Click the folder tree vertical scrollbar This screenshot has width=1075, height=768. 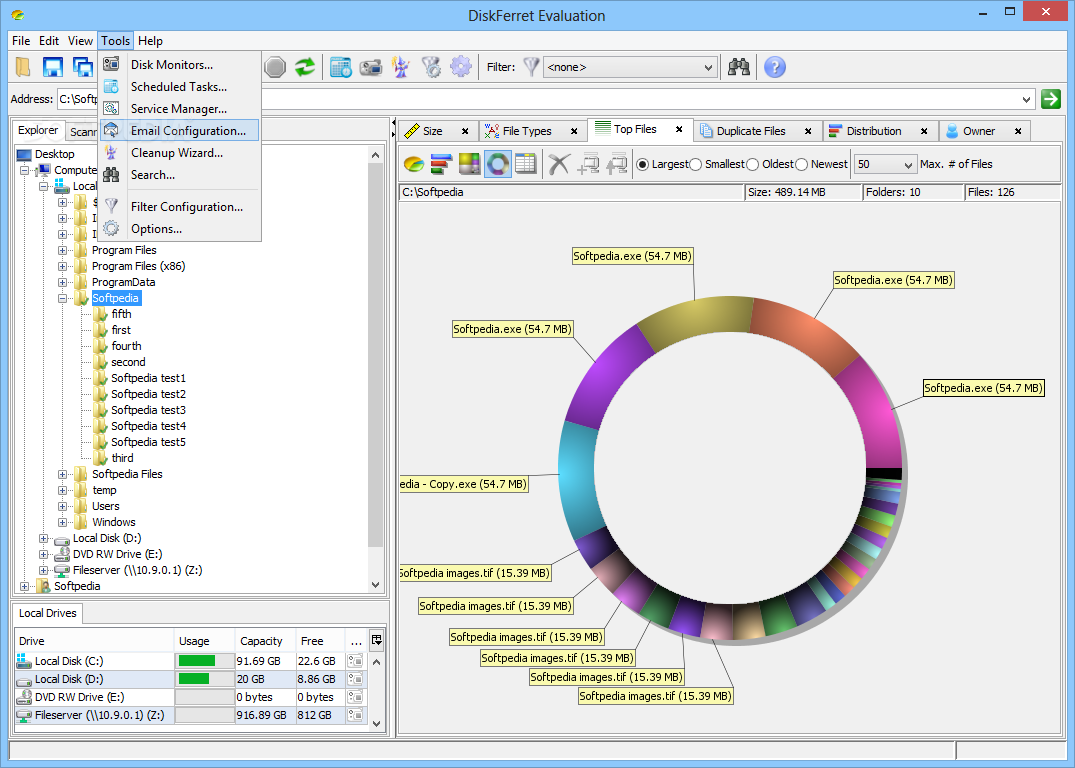pyautogui.click(x=375, y=370)
